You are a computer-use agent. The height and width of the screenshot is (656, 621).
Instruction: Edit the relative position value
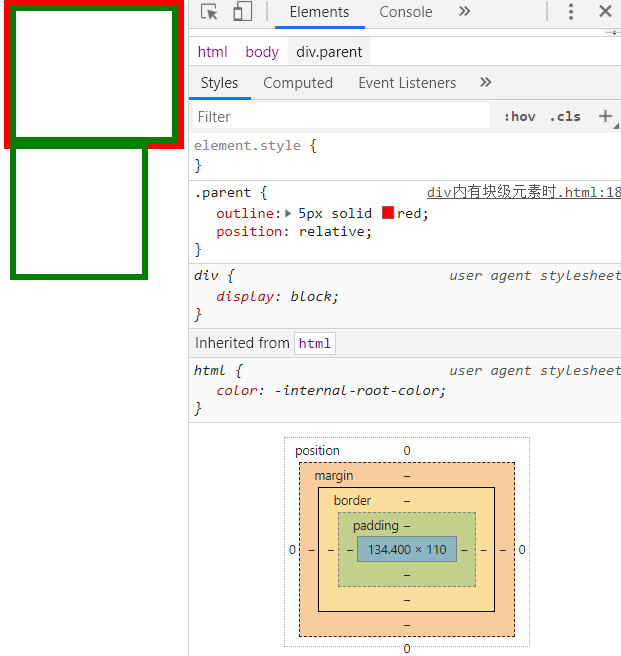331,231
